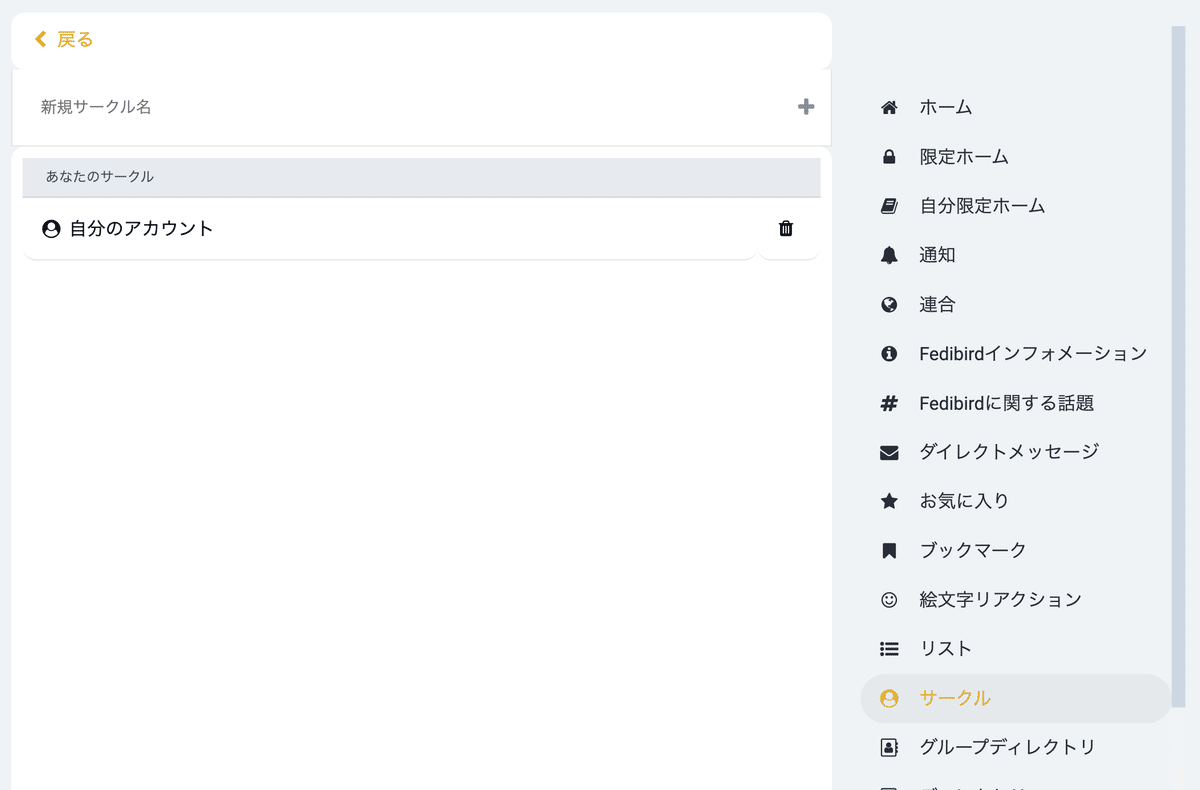1200x790 pixels.
Task: Open Fedibirdインフォメーション menu item
Action: point(1032,354)
